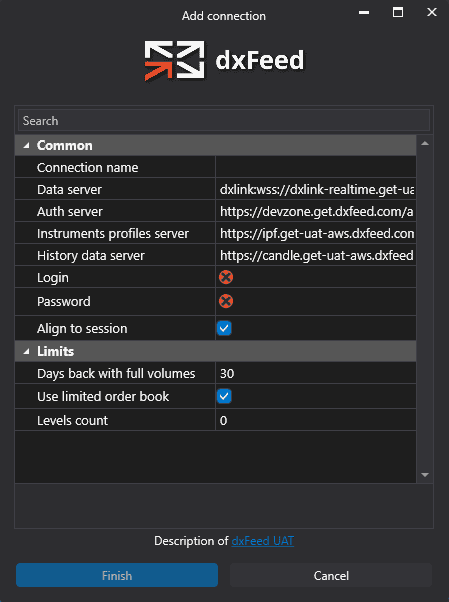449x602 pixels.
Task: Select the Days back with full volumes label
Action: (116, 373)
